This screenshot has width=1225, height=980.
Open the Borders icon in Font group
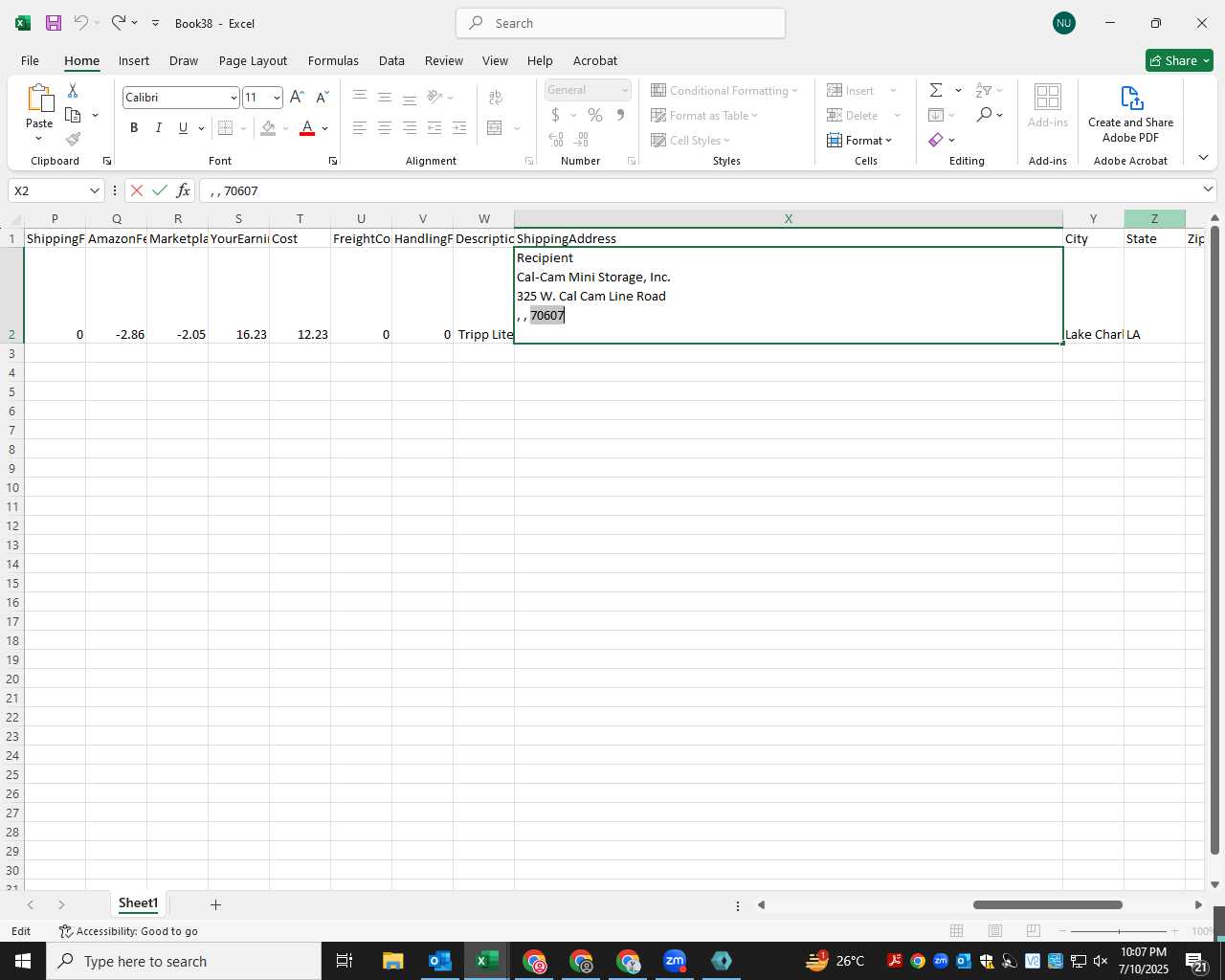click(x=225, y=127)
